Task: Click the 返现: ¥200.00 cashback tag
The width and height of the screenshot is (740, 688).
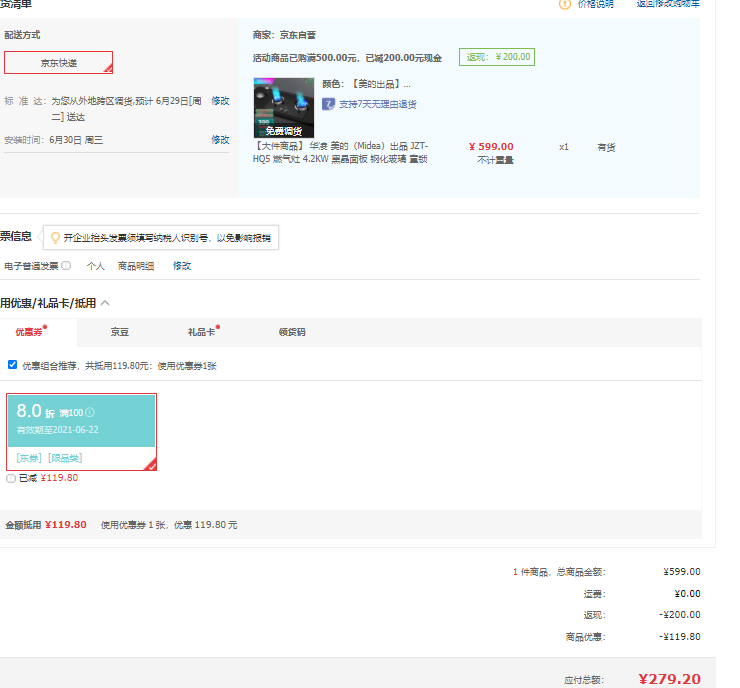Action: (x=497, y=57)
